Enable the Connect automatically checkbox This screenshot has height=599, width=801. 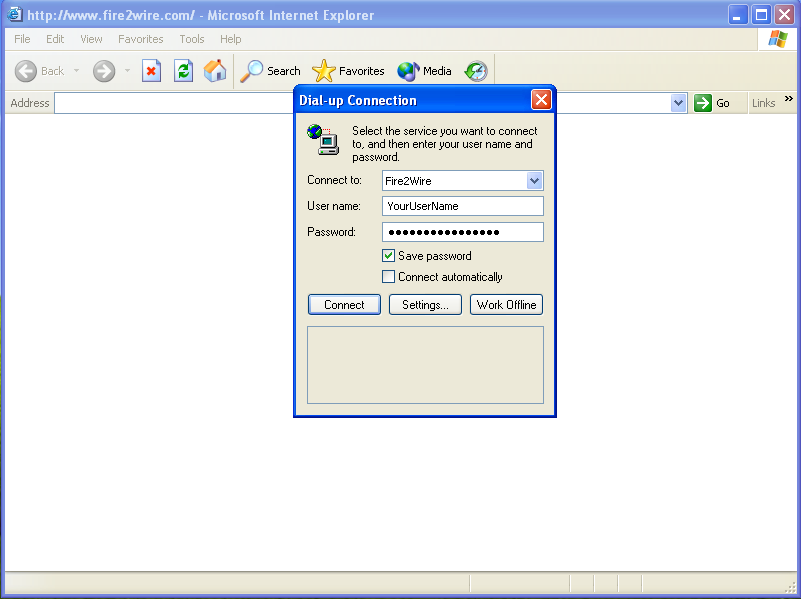[x=389, y=277]
